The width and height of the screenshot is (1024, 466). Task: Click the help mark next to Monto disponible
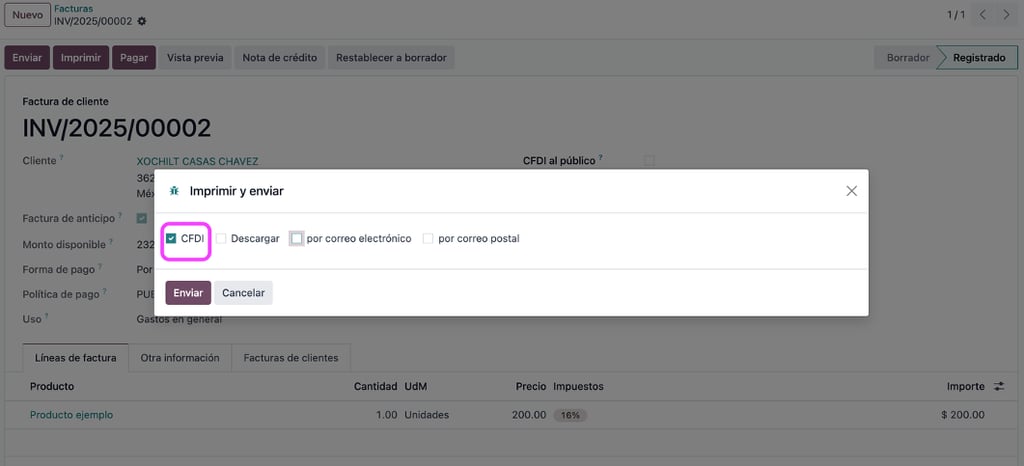(110, 242)
